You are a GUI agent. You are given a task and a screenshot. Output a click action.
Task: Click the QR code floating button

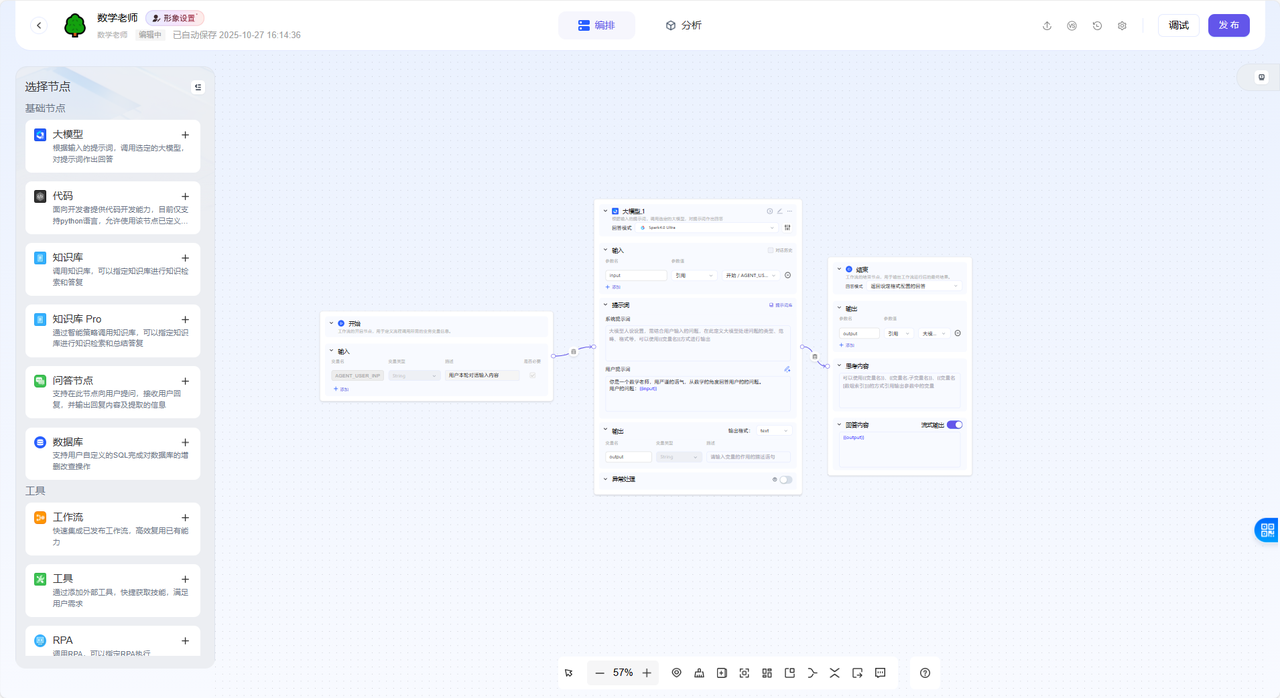(1267, 530)
